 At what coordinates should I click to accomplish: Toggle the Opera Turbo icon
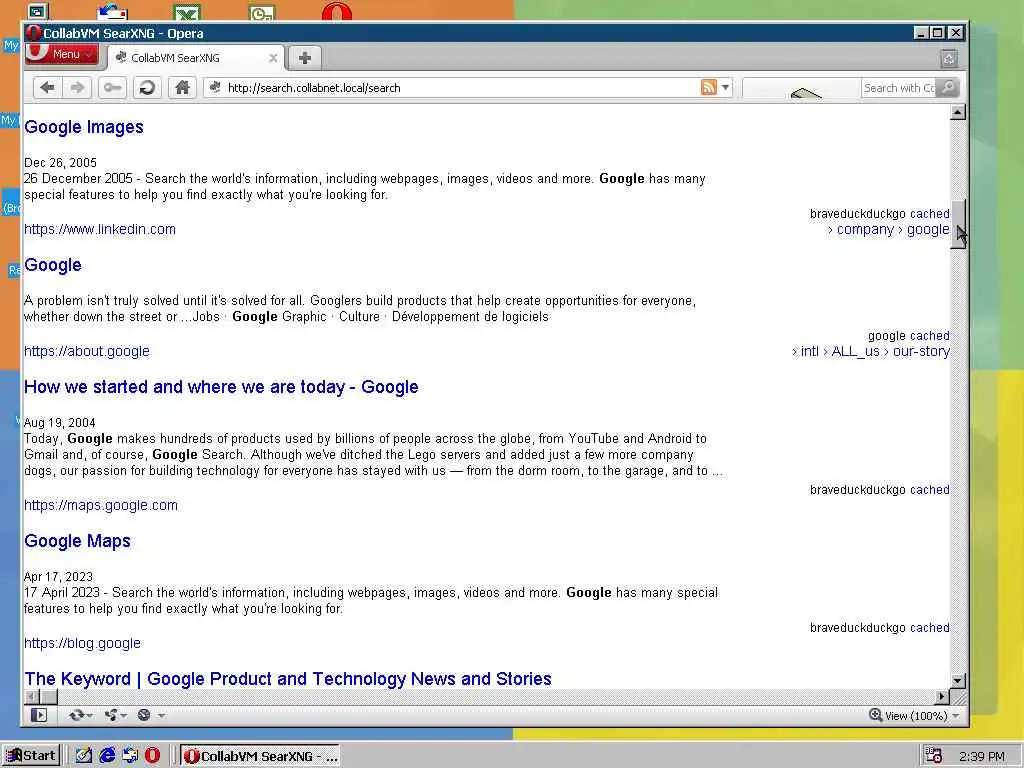pyautogui.click(x=144, y=715)
